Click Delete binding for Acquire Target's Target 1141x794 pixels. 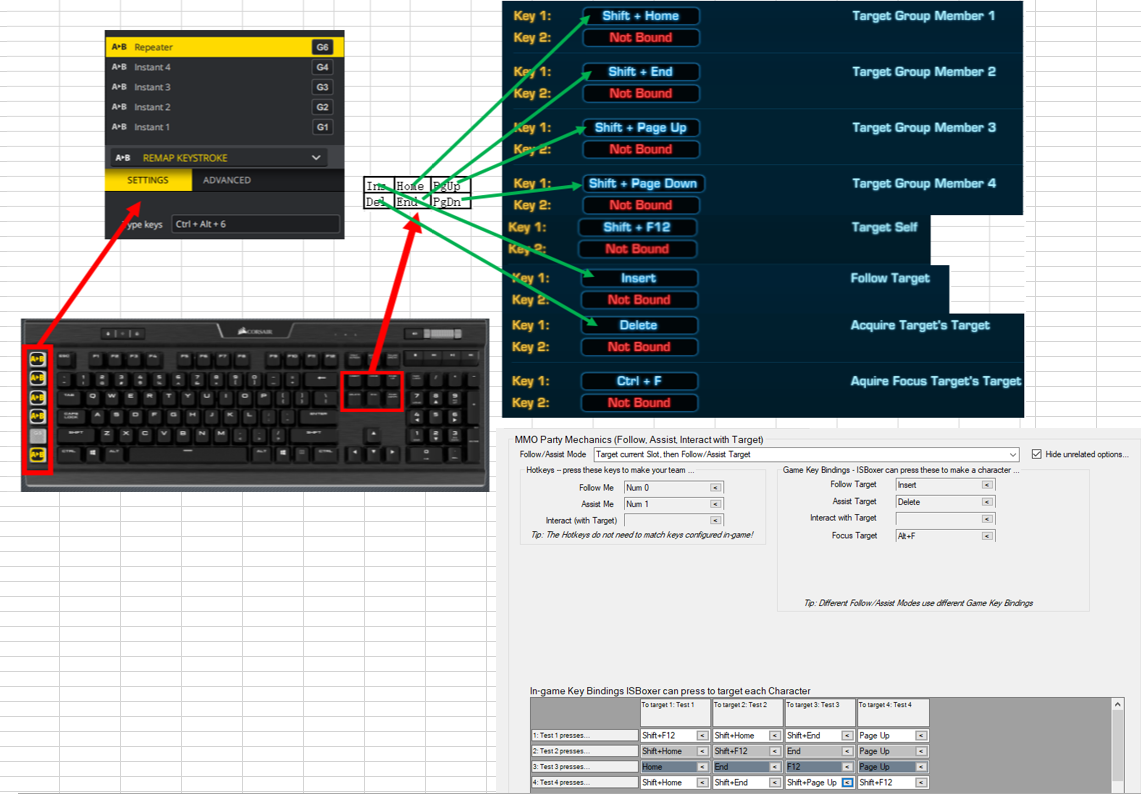point(640,326)
